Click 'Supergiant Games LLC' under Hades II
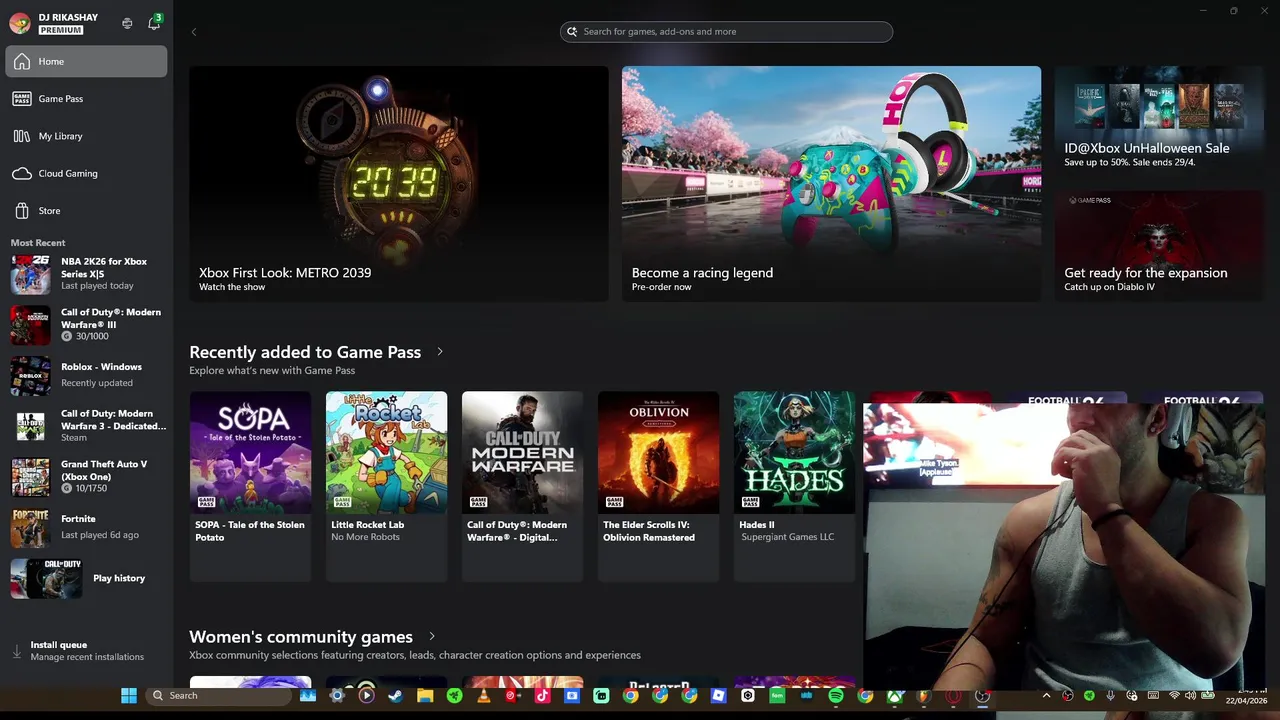 point(787,537)
